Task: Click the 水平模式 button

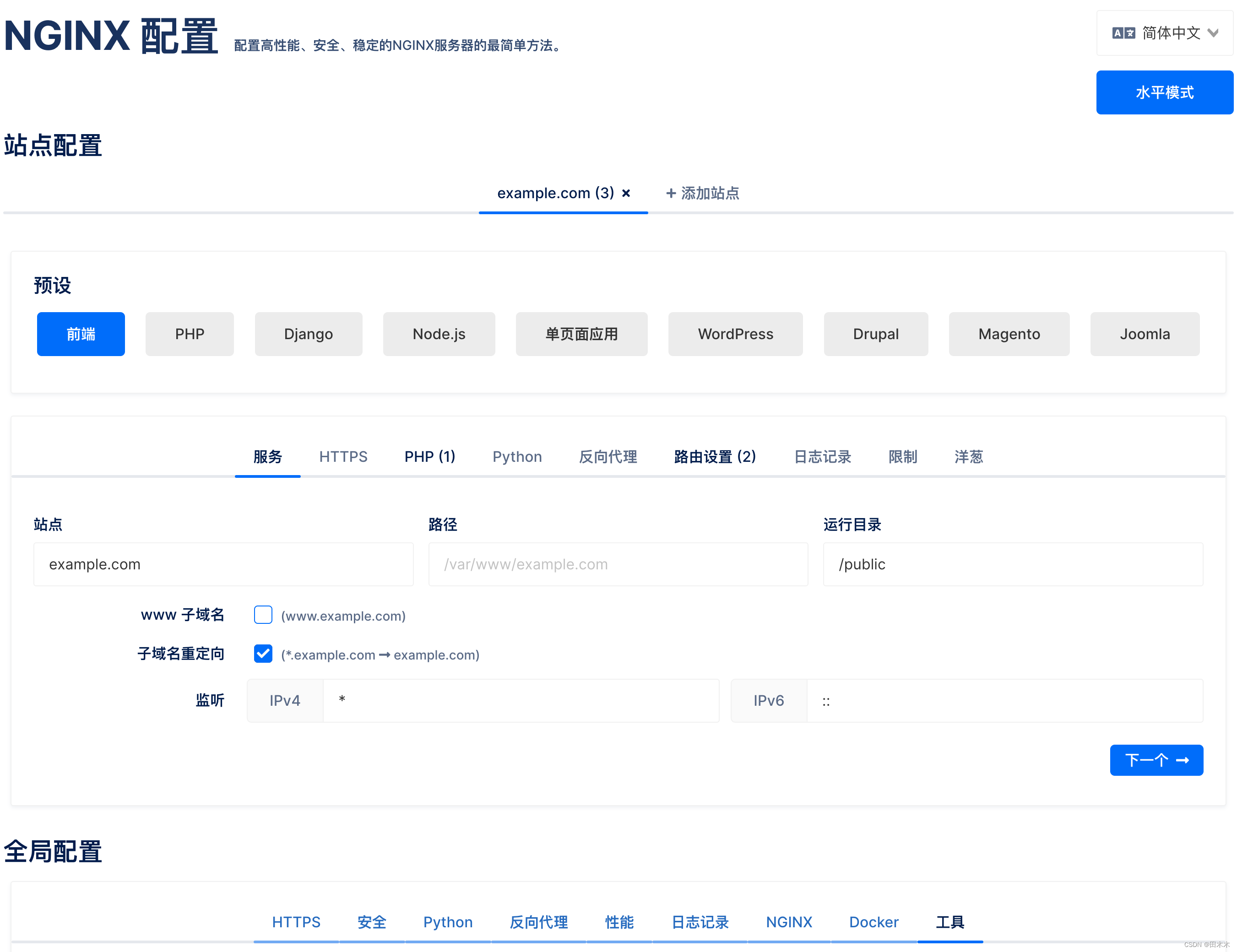Action: click(1165, 92)
